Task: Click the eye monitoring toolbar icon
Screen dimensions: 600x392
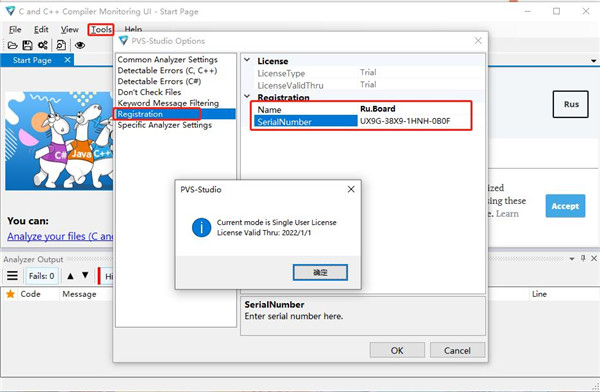Action: click(x=80, y=45)
